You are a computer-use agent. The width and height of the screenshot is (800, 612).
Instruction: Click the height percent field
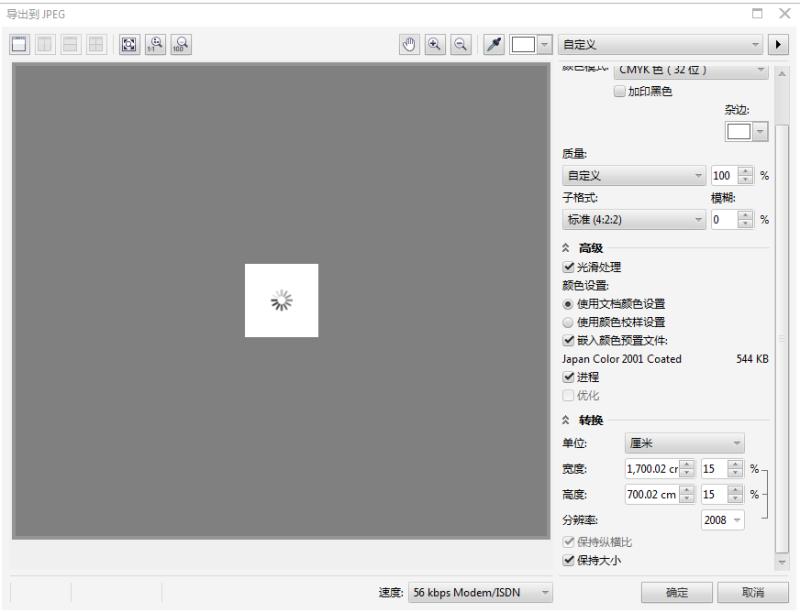coord(714,494)
